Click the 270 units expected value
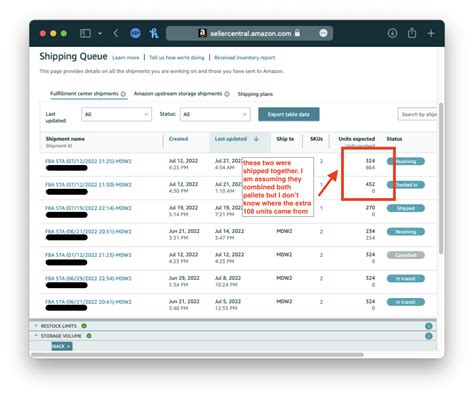Image resolution: width=474 pixels, height=397 pixels. (370, 208)
